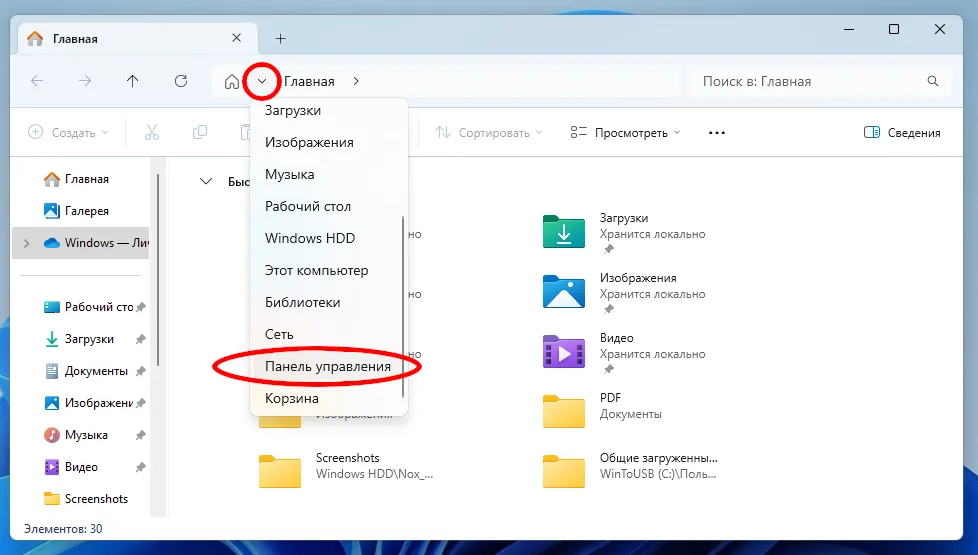Click the Copy icon in toolbar
This screenshot has width=978, height=555.
pyautogui.click(x=200, y=132)
